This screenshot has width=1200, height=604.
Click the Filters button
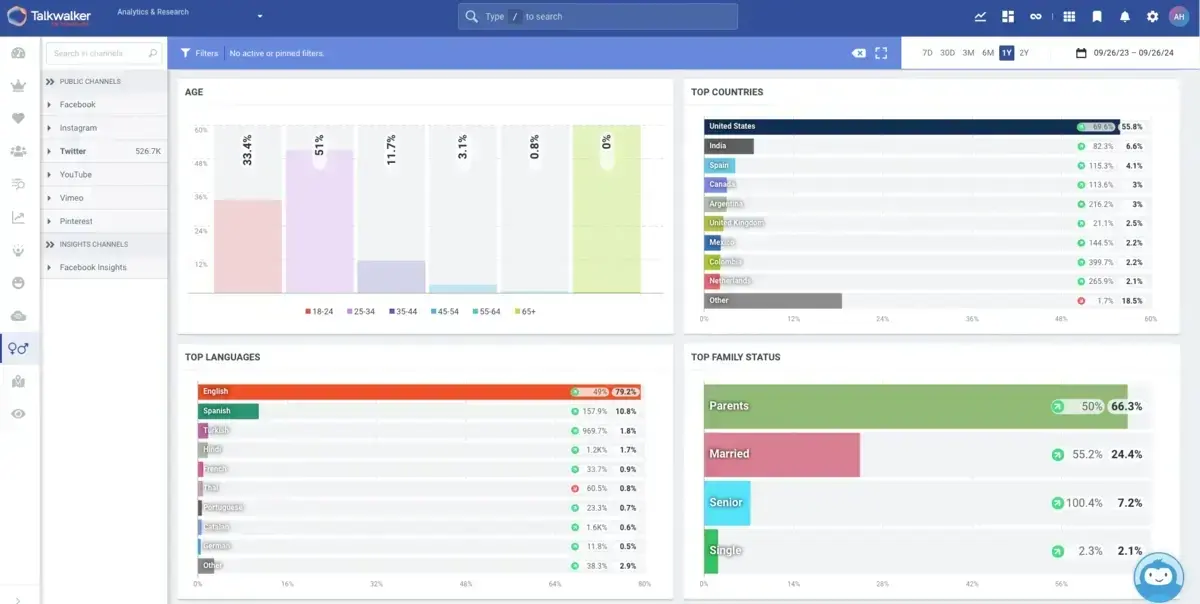199,53
